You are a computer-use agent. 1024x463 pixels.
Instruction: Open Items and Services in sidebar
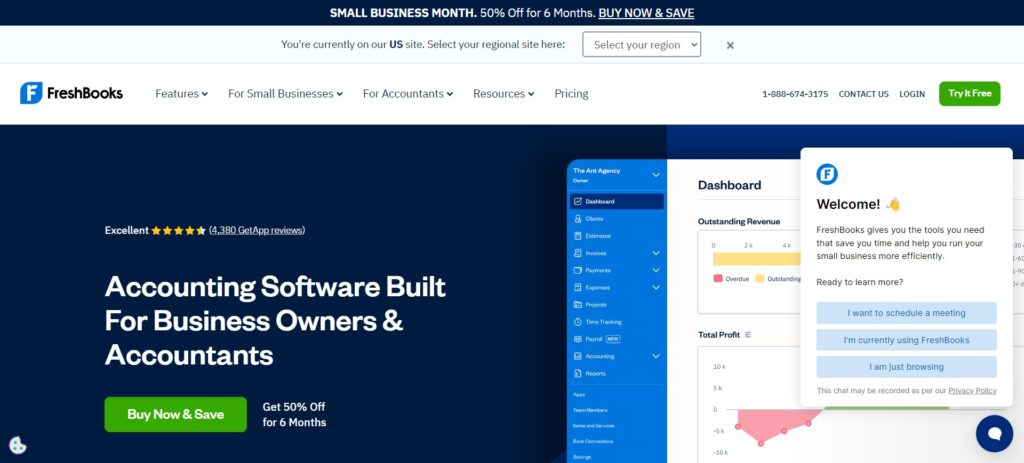point(594,426)
